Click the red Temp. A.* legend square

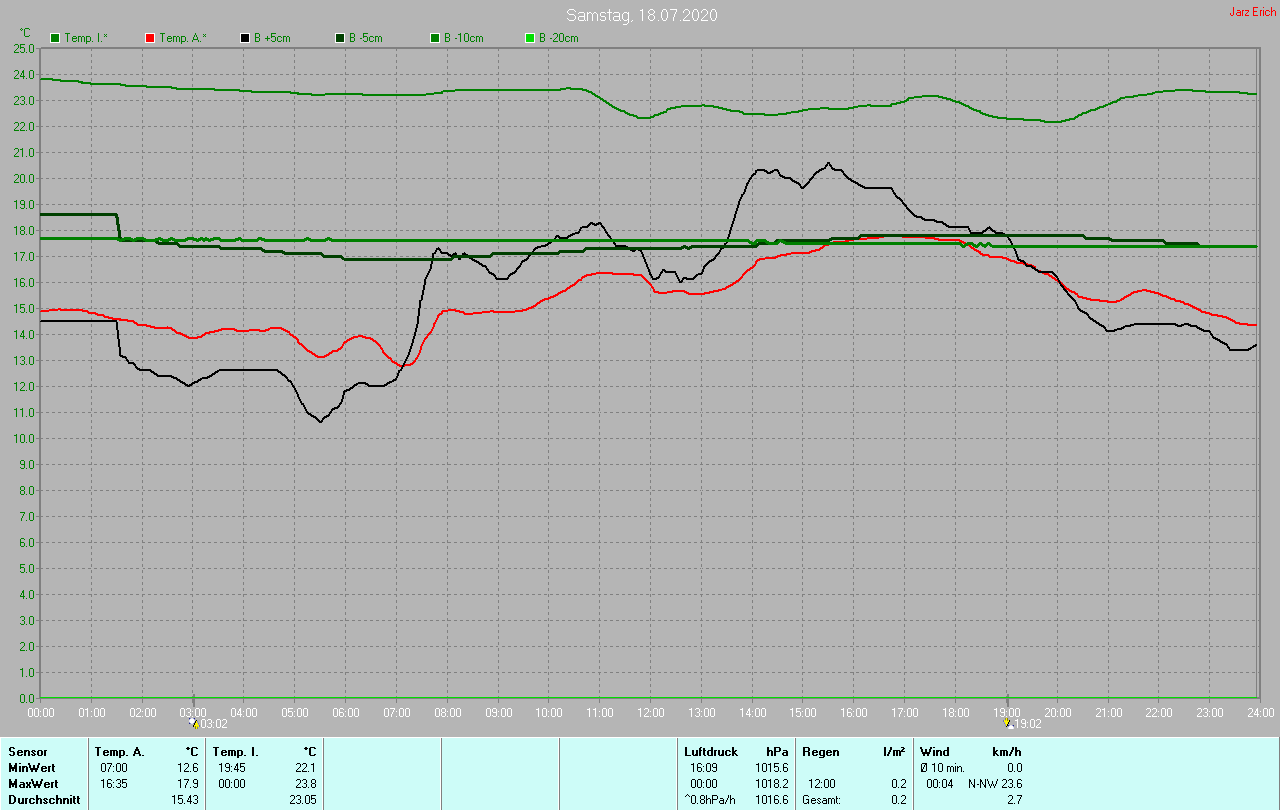150,38
